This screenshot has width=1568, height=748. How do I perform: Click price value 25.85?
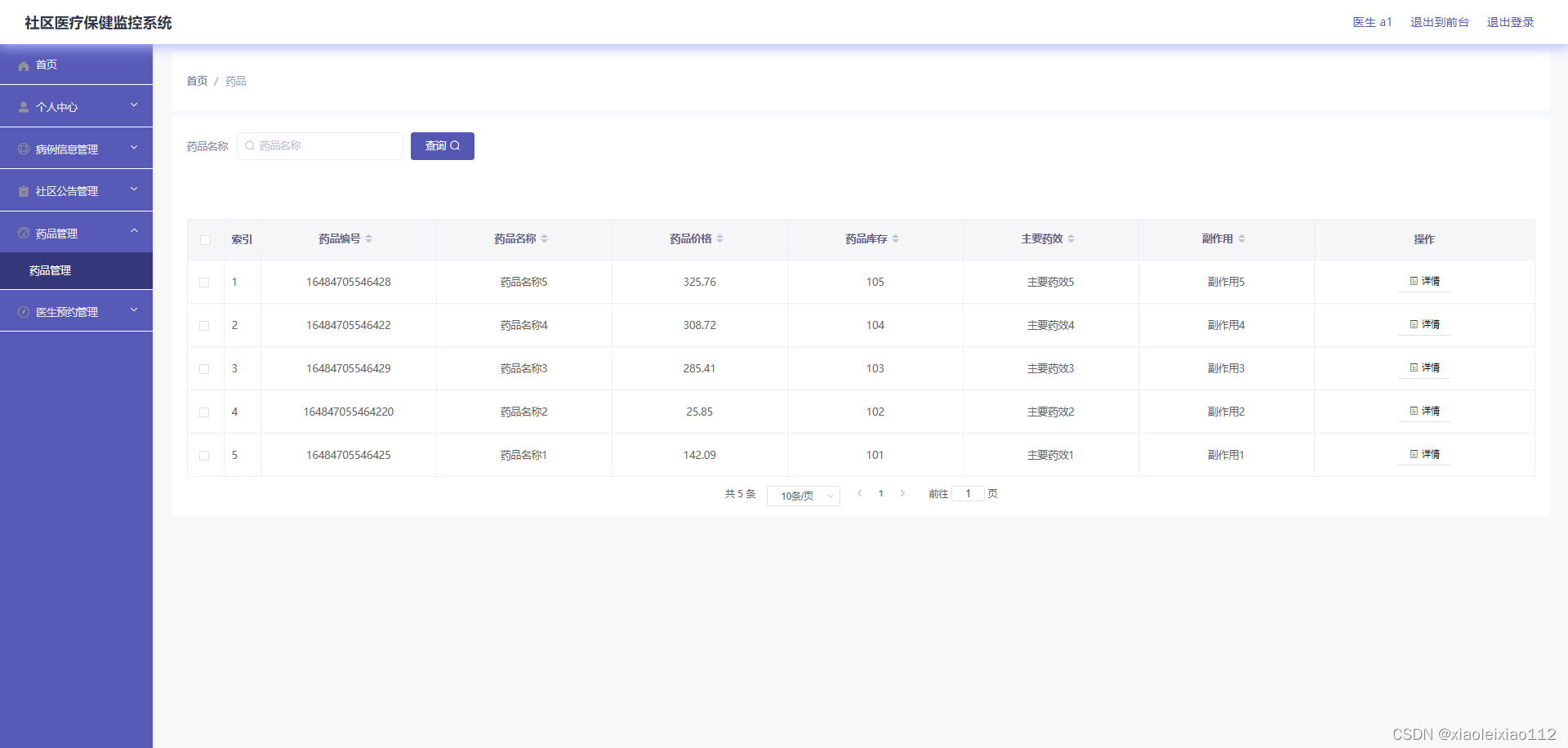700,412
